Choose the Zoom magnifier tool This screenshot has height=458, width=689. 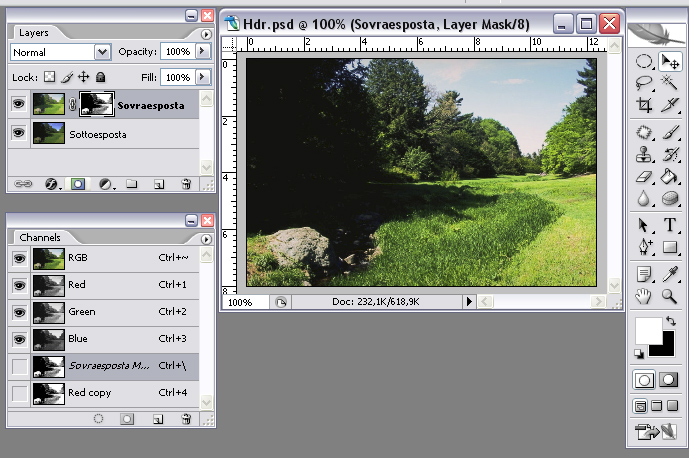pyautogui.click(x=670, y=296)
